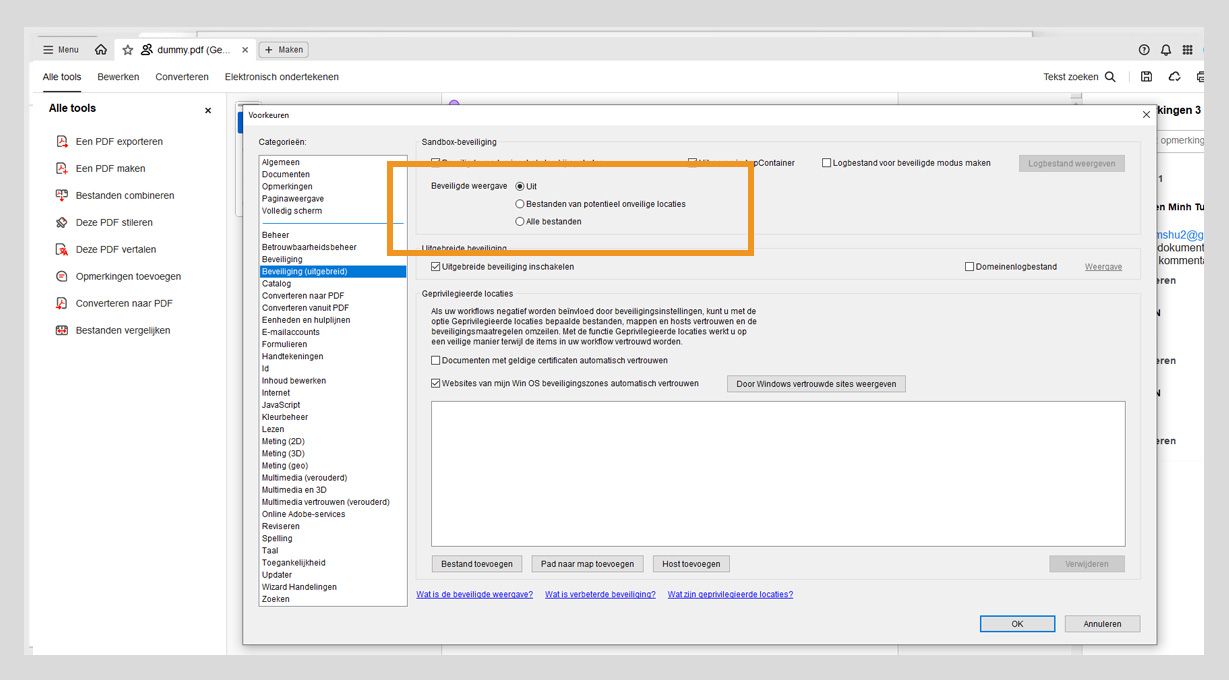This screenshot has height=680, width=1229.
Task: Open the notifications bell icon
Action: click(x=1165, y=49)
